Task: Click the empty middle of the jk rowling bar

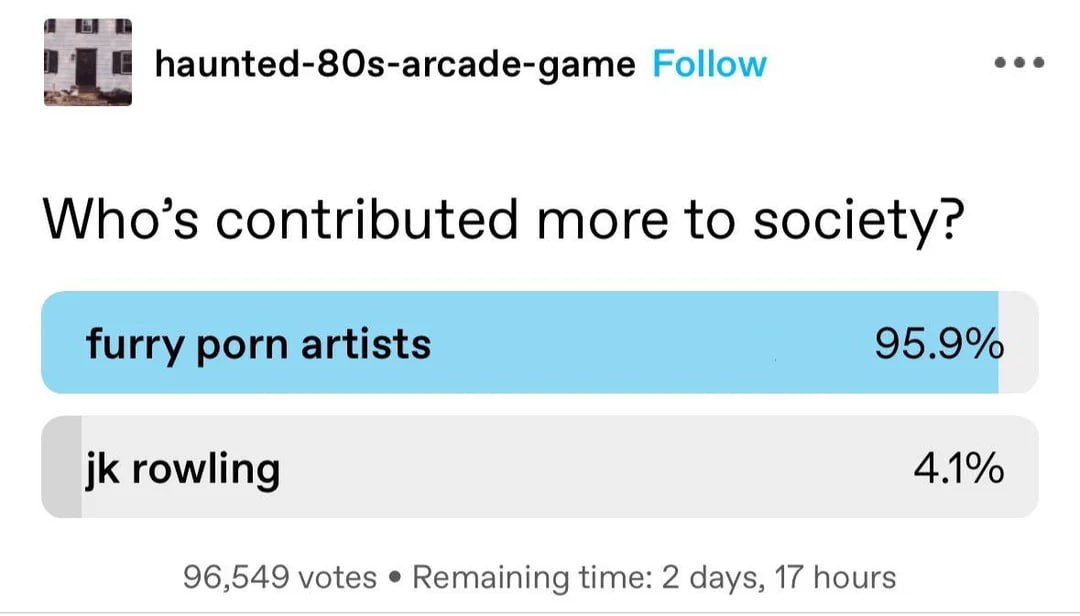Action: click(600, 468)
